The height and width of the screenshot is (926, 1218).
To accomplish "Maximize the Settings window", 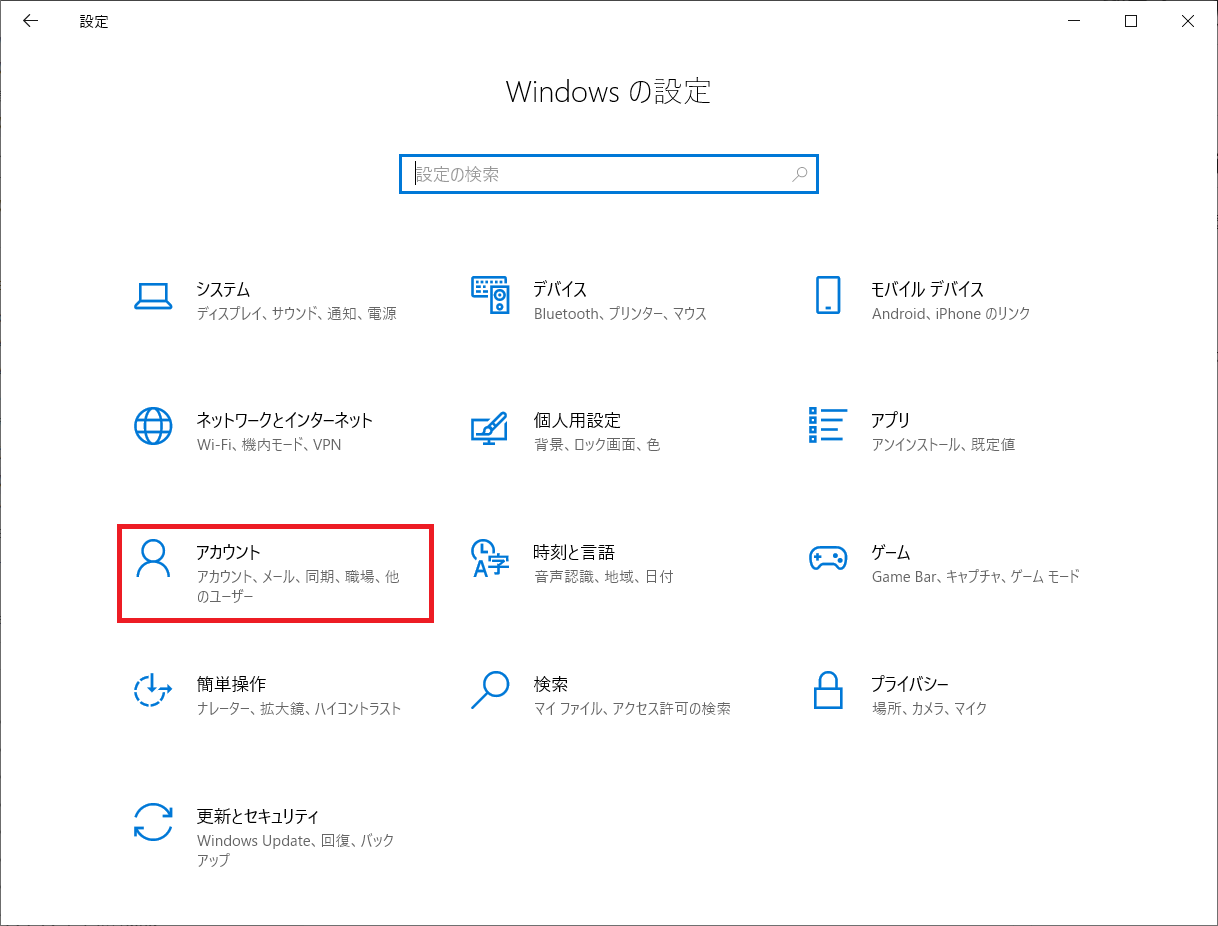I will pos(1131,21).
